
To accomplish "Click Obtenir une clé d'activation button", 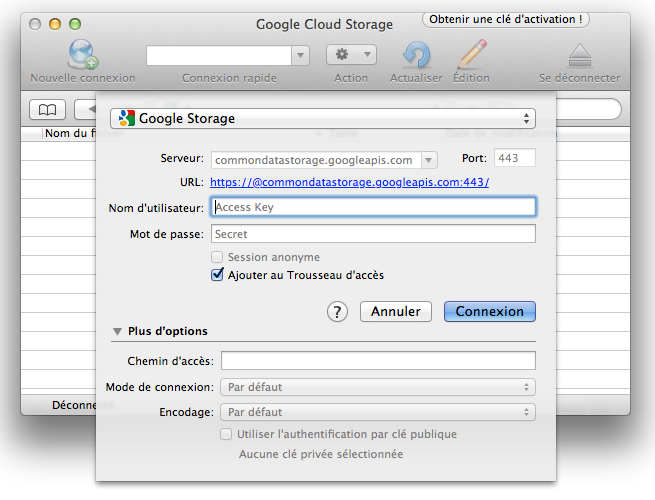I will point(505,19).
